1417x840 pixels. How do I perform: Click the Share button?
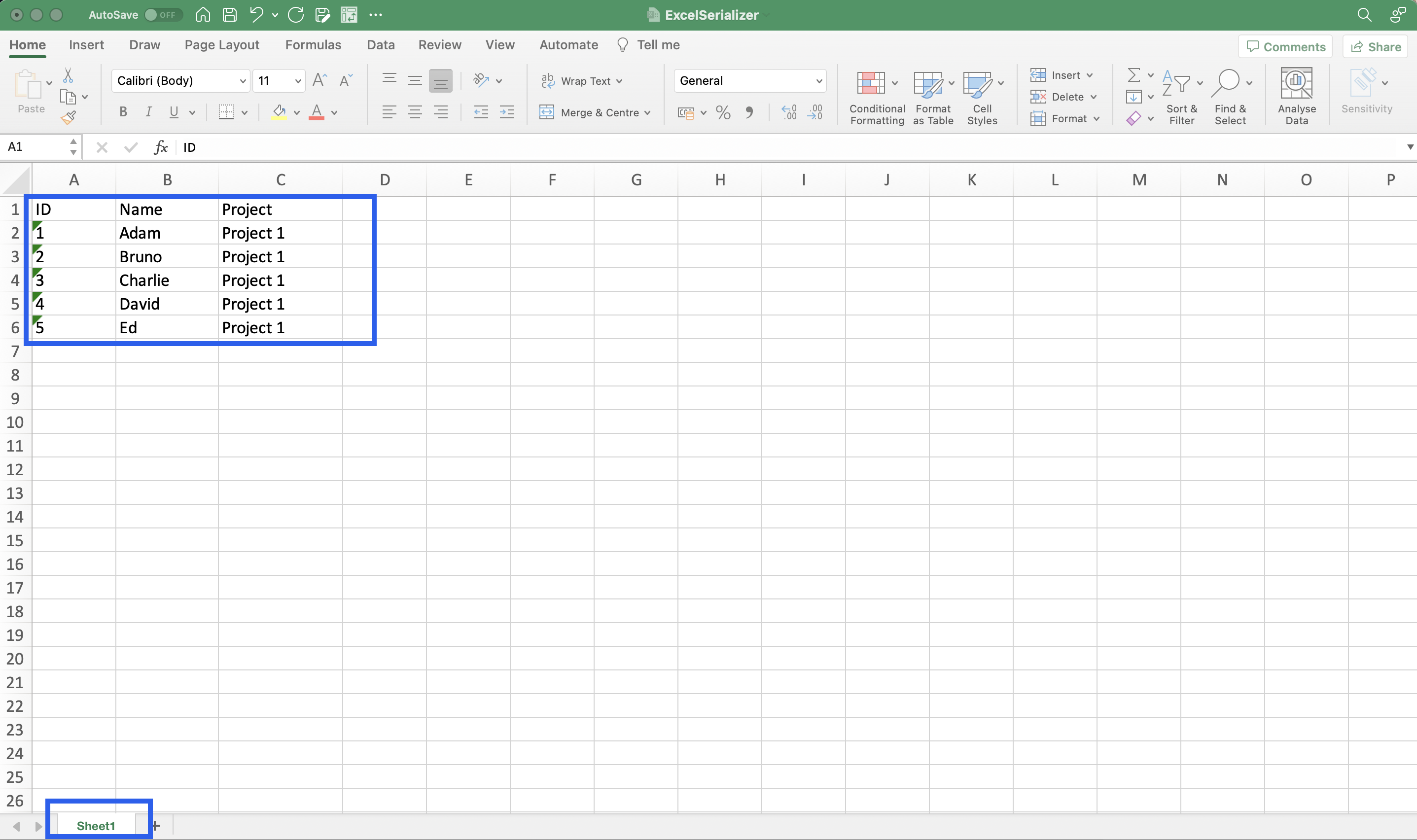point(1375,47)
